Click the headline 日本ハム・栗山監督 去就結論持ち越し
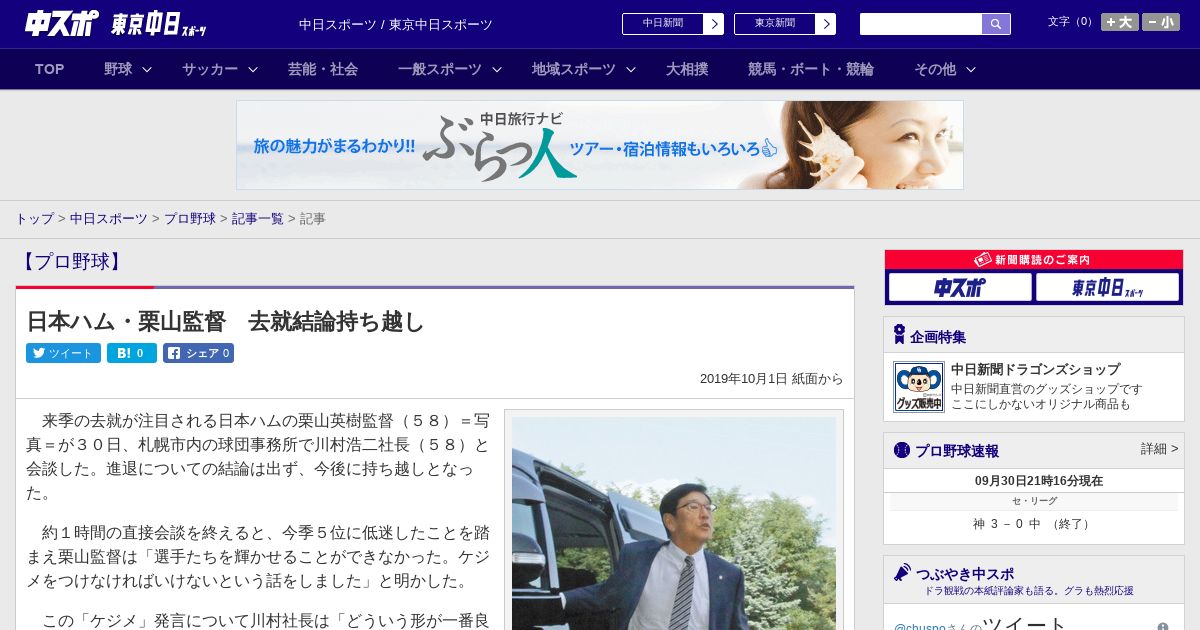The height and width of the screenshot is (630, 1200). click(226, 322)
